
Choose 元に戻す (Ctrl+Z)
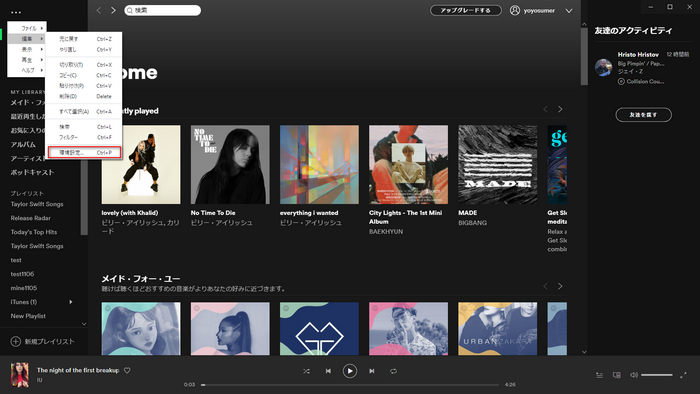click(84, 39)
